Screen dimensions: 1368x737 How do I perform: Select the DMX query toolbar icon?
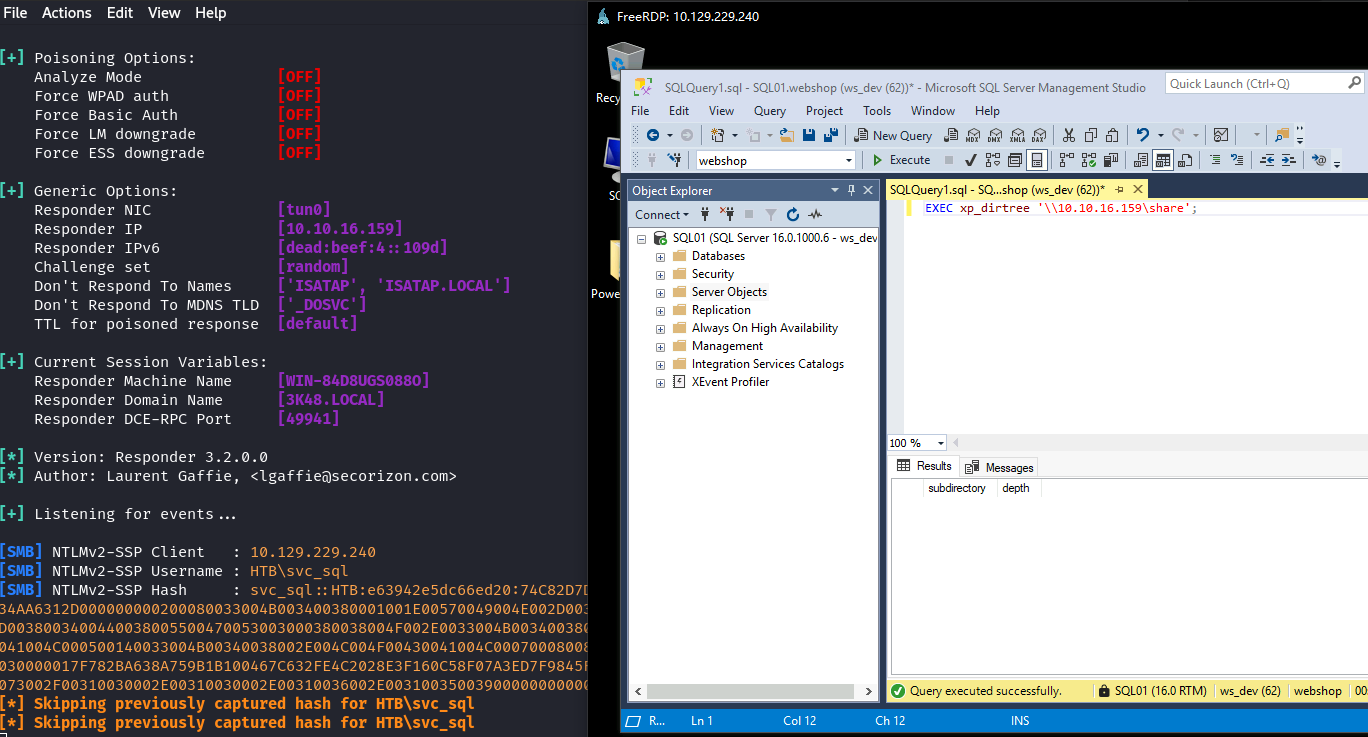pos(995,135)
